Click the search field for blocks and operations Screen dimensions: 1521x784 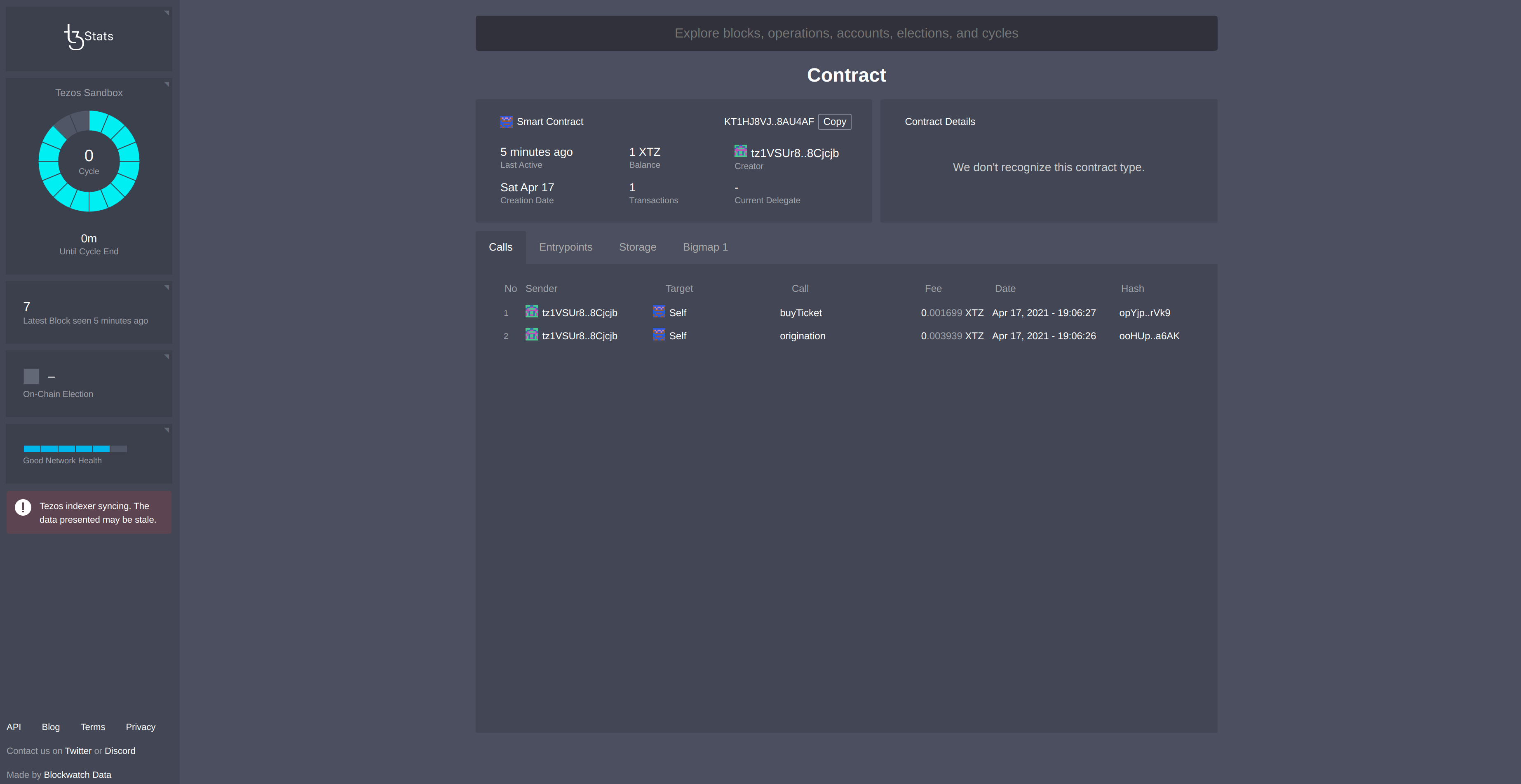846,33
